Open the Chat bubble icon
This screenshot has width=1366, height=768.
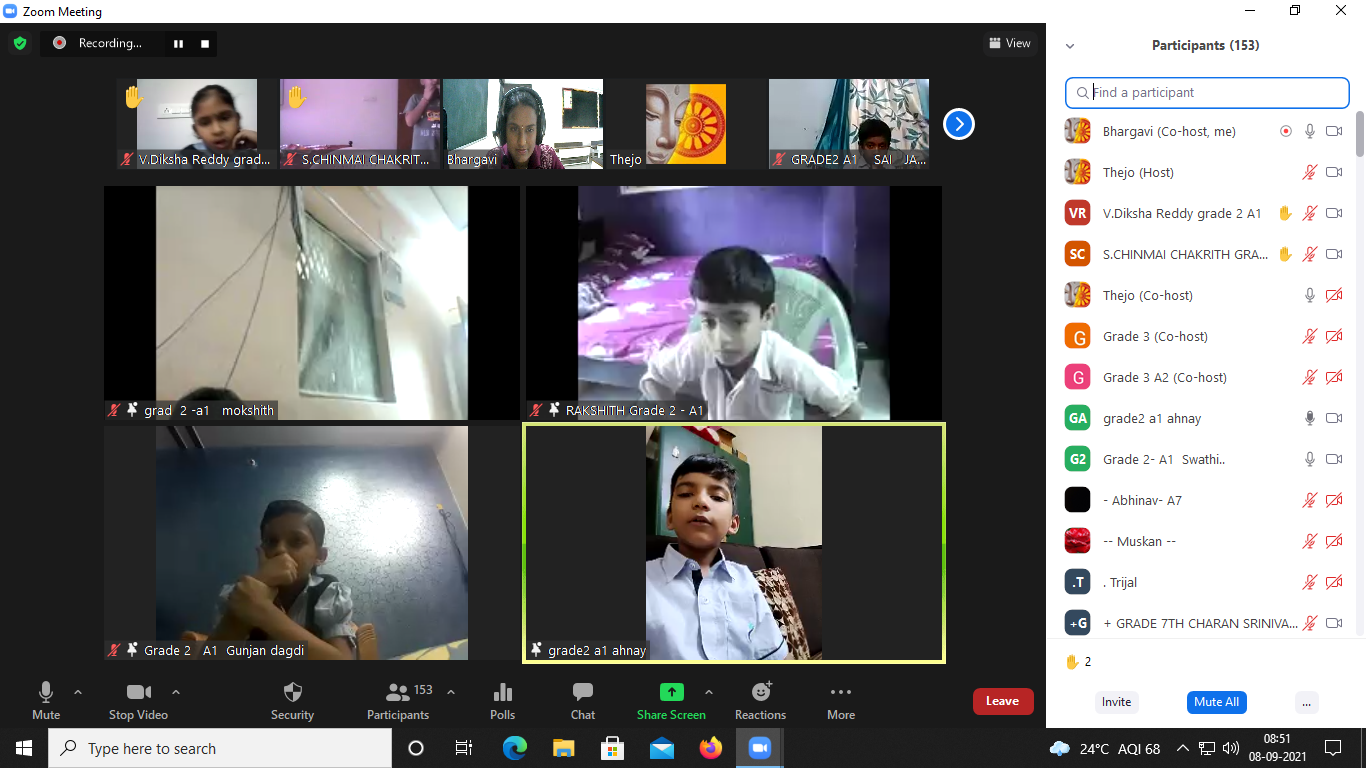click(583, 692)
